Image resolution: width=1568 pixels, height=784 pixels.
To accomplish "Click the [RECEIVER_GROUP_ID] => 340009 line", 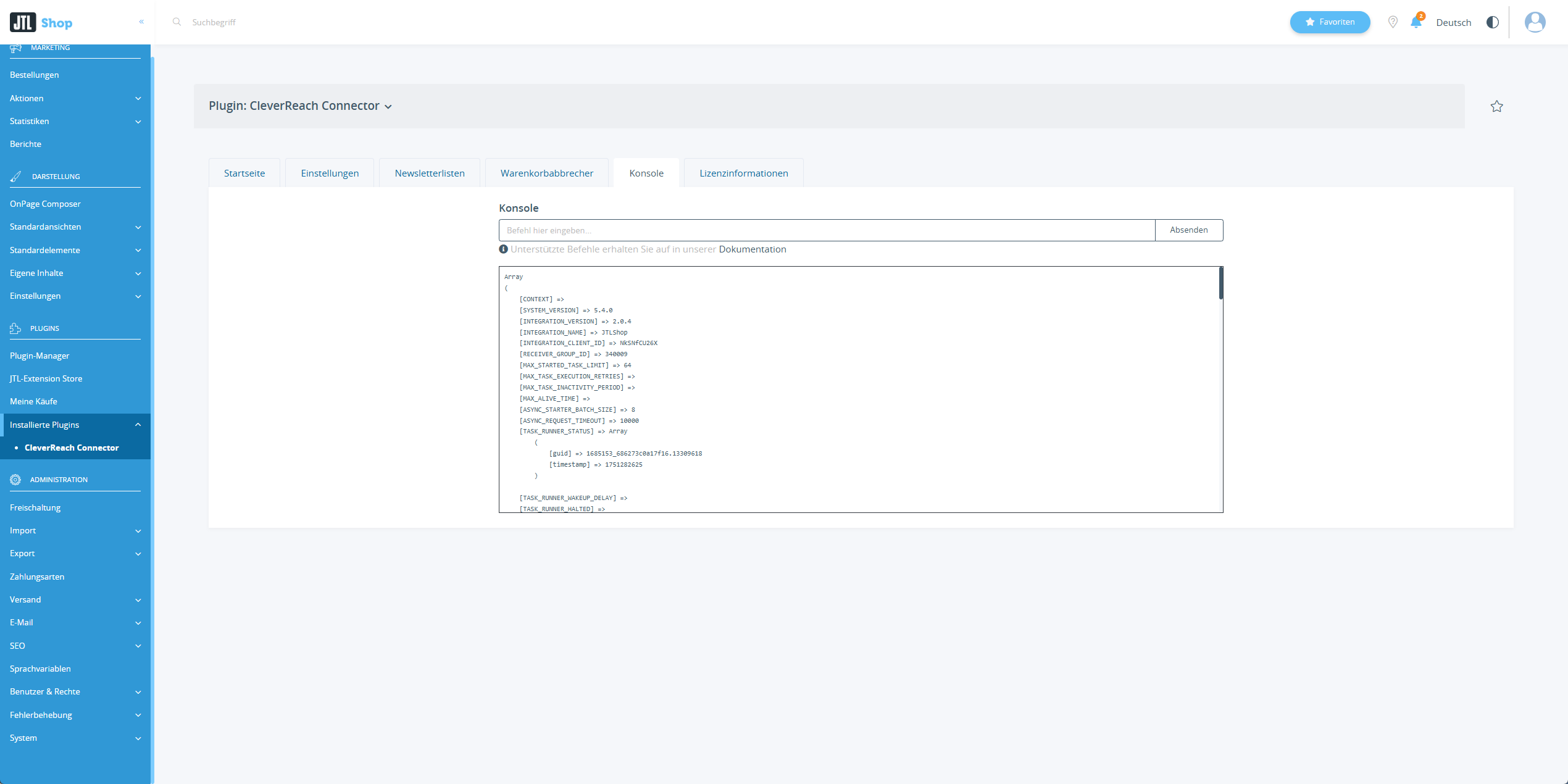I will [x=573, y=354].
